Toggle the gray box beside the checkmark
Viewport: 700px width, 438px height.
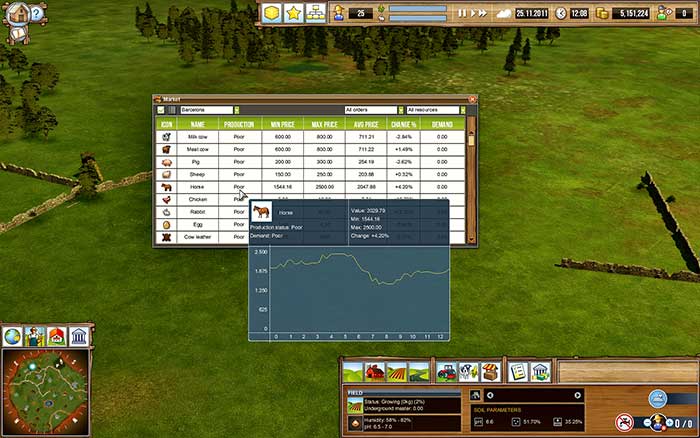(x=171, y=110)
